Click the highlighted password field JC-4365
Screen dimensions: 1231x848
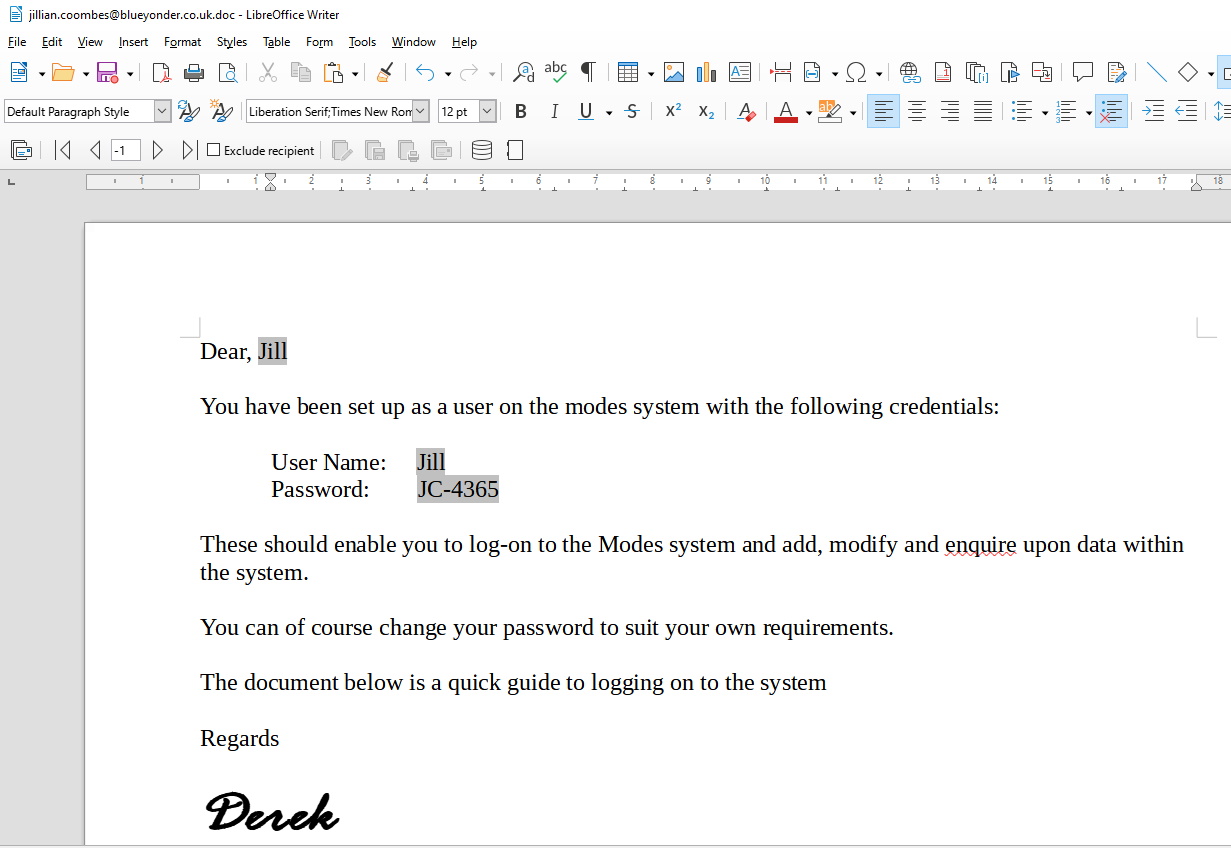point(457,489)
